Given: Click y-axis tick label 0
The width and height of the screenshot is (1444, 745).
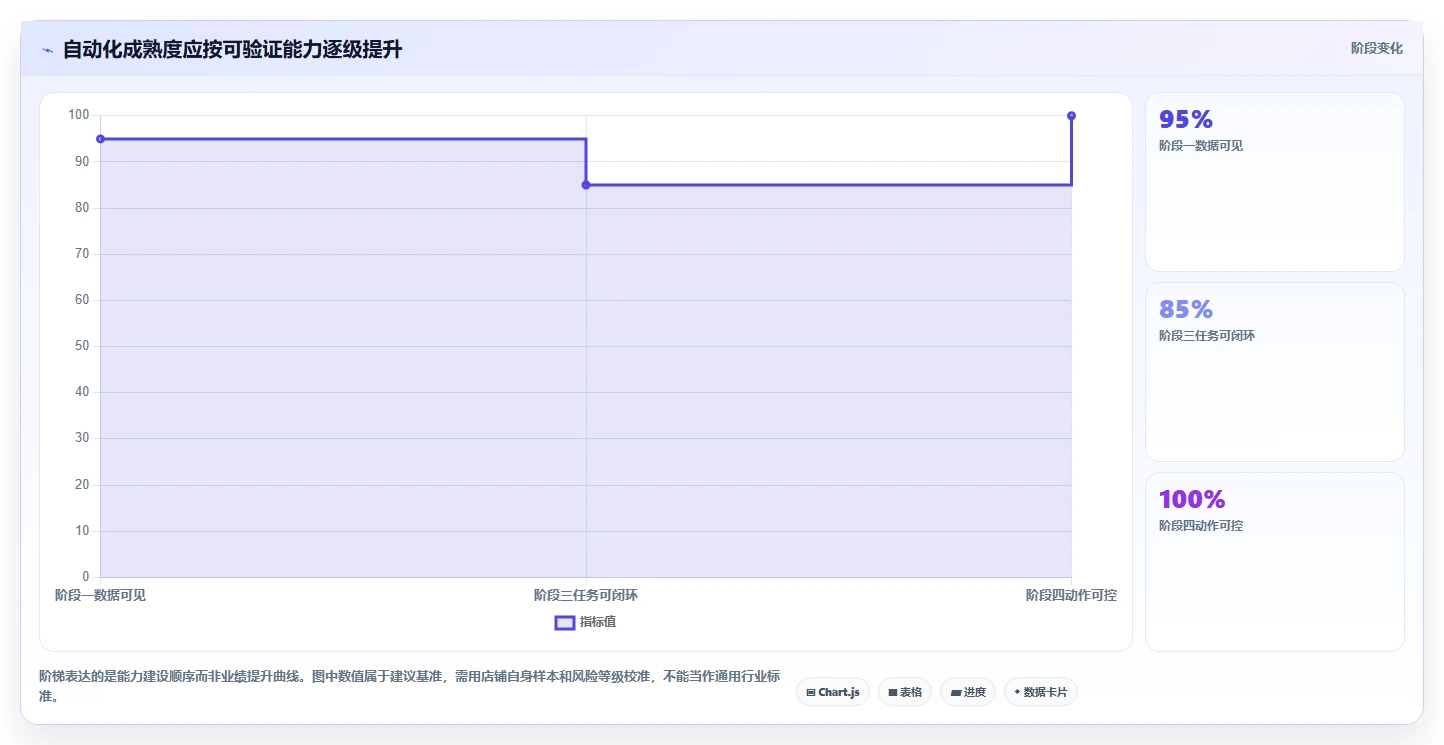Looking at the screenshot, I should coord(86,577).
